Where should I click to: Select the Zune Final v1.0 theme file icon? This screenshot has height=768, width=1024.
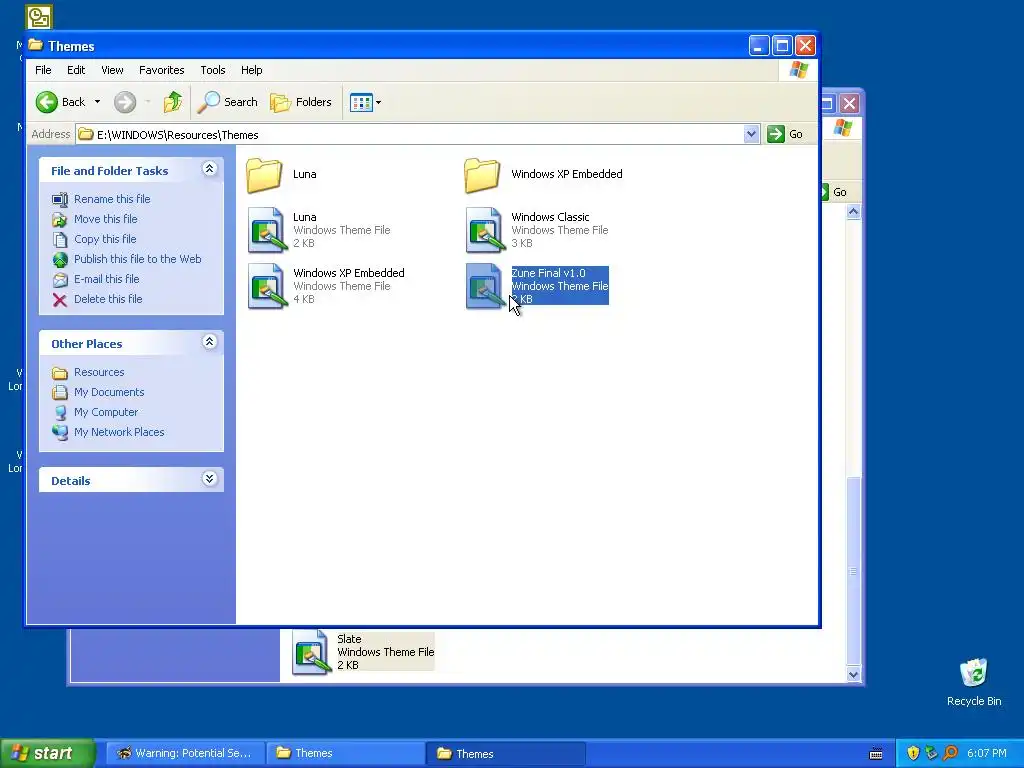click(x=485, y=285)
